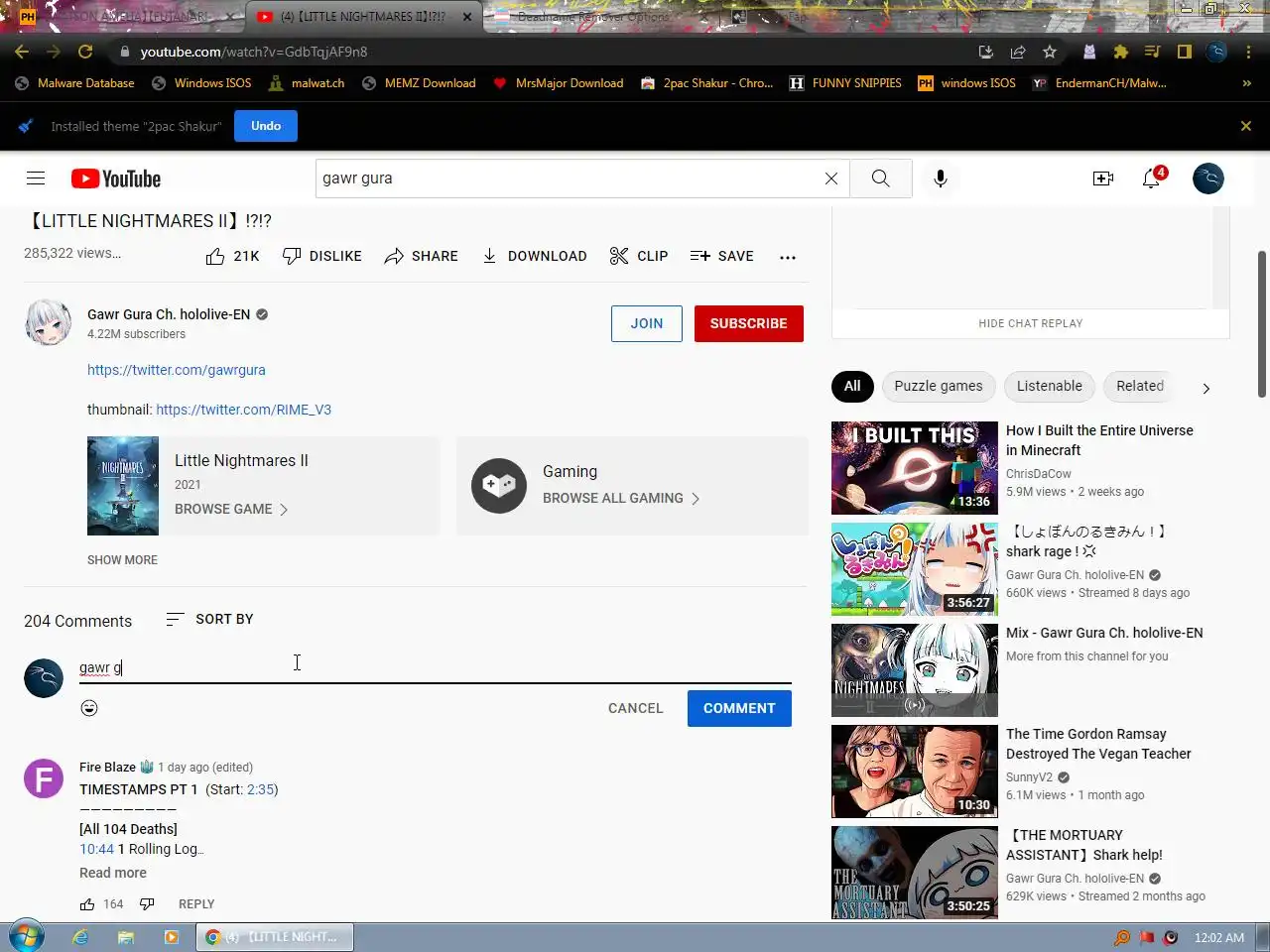Save the video to a playlist
The width and height of the screenshot is (1270, 952).
click(x=722, y=256)
